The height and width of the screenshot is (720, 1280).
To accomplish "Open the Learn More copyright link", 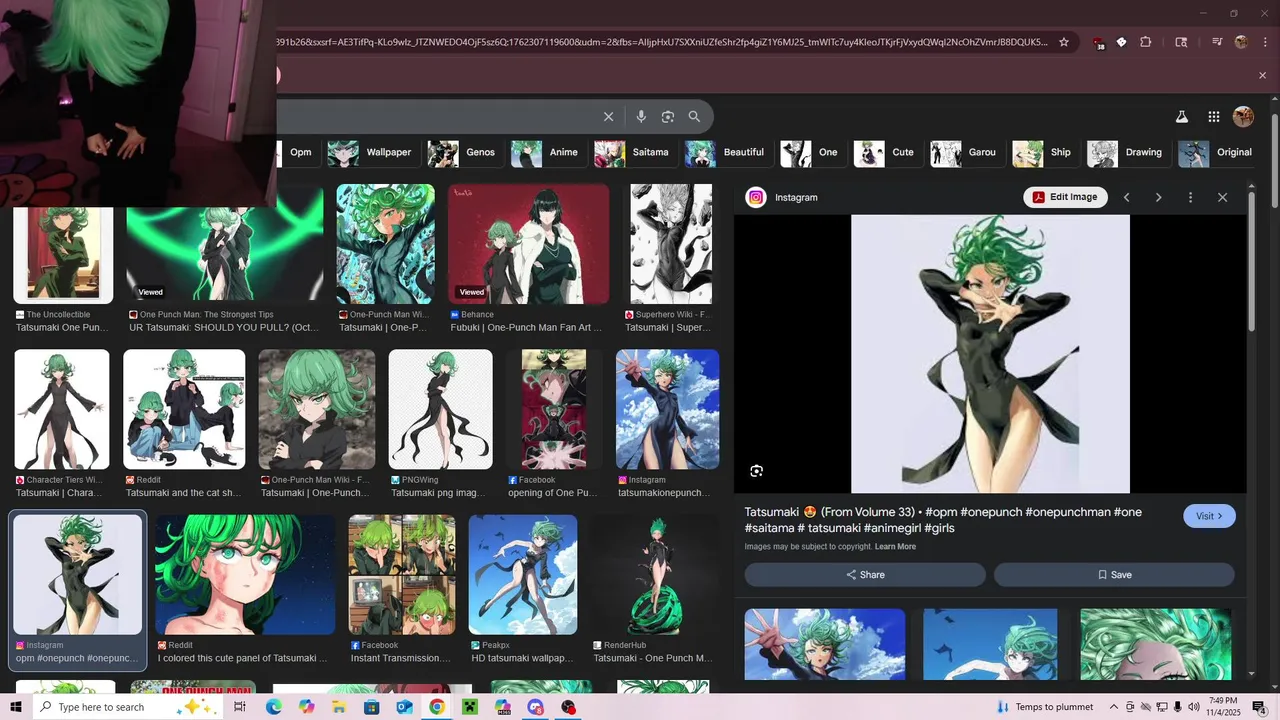I will click(x=895, y=547).
